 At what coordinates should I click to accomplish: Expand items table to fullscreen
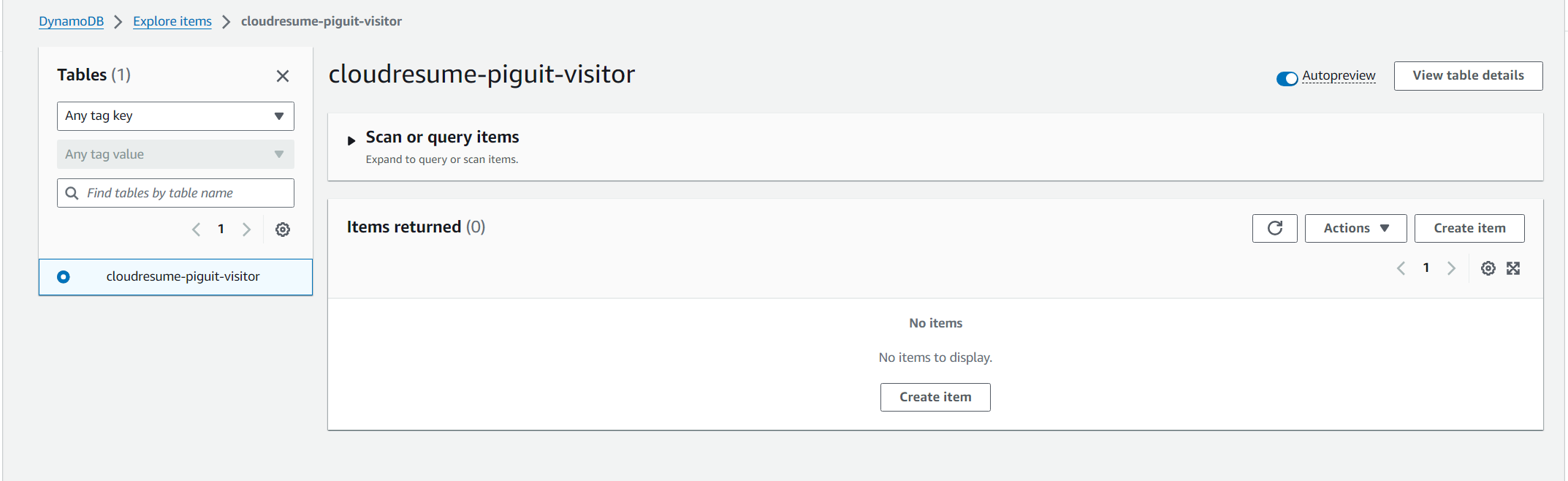coord(1513,268)
